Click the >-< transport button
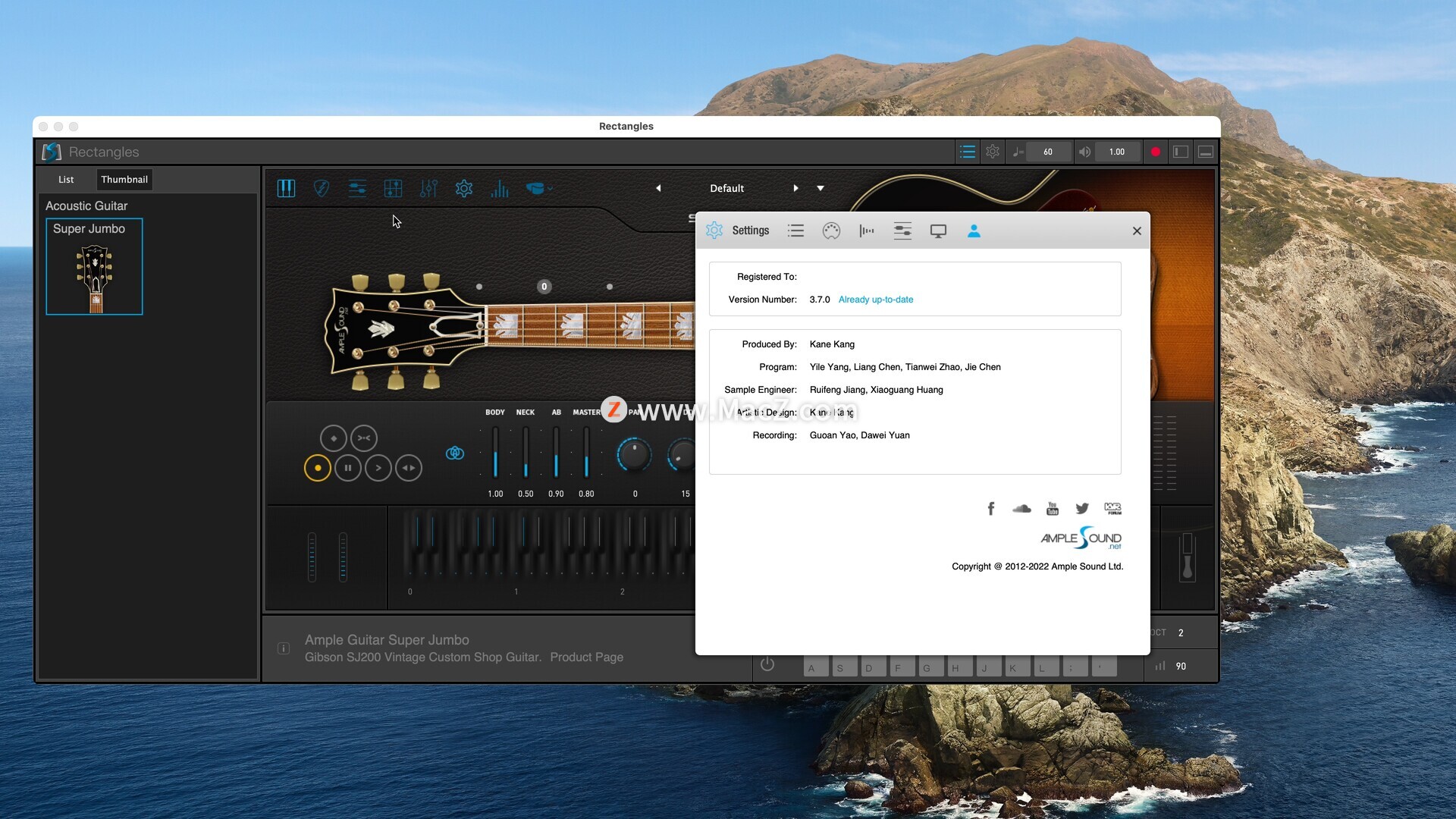The image size is (1456, 819). 364,438
